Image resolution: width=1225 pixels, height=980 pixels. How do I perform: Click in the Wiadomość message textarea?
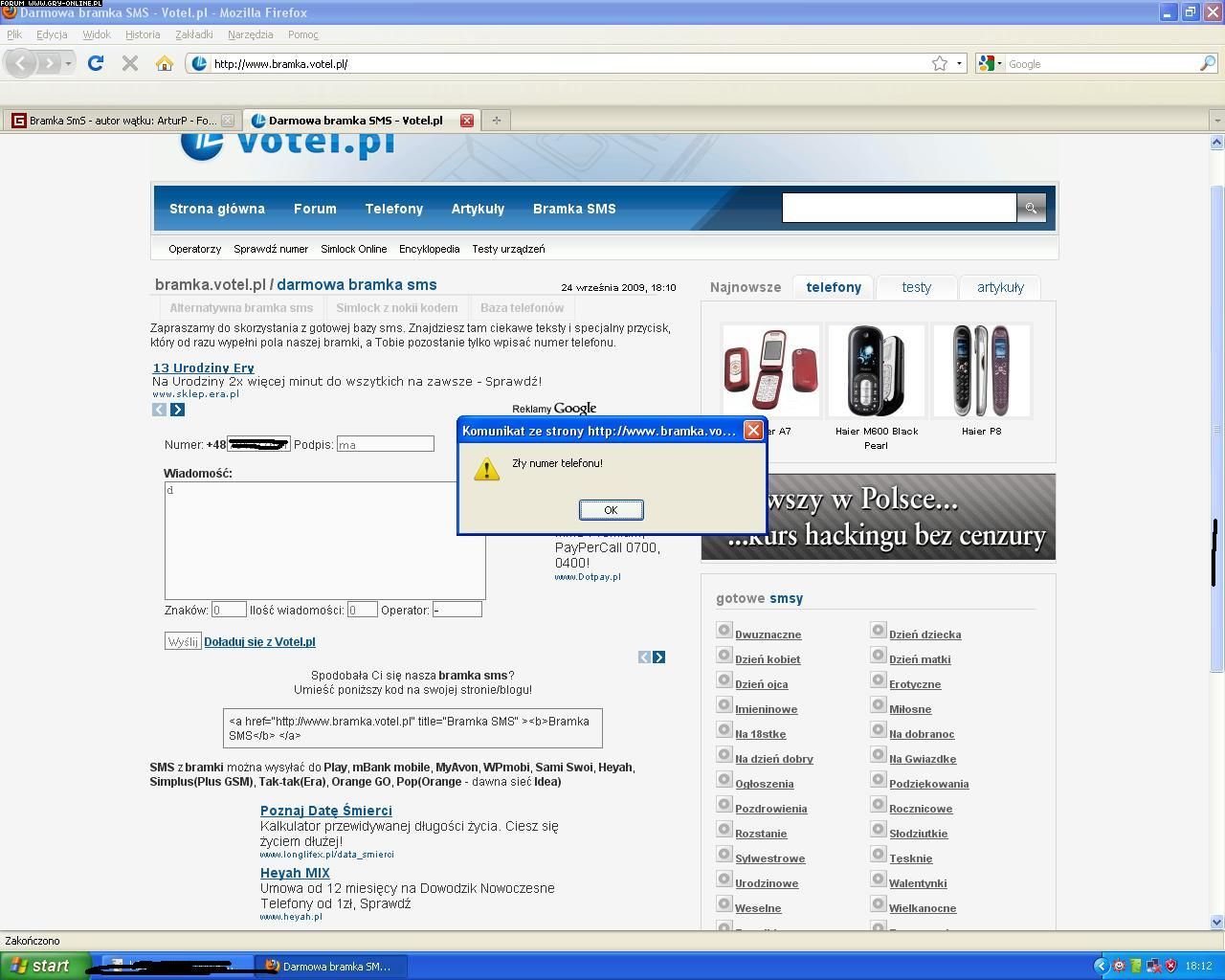tap(324, 540)
